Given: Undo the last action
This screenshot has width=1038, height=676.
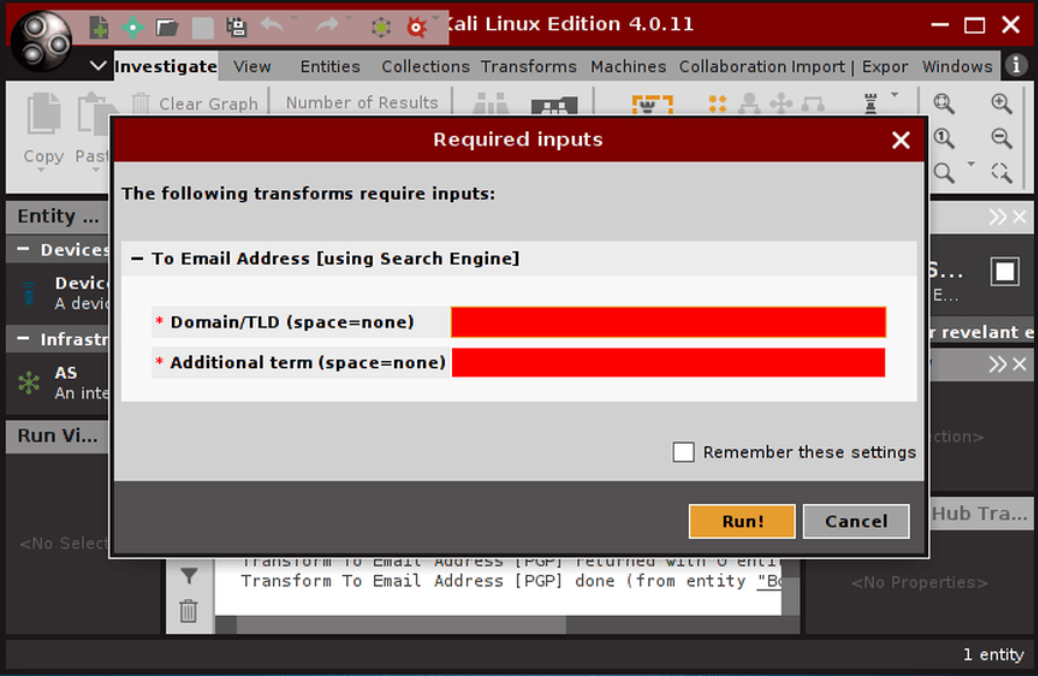Looking at the screenshot, I should click(271, 26).
